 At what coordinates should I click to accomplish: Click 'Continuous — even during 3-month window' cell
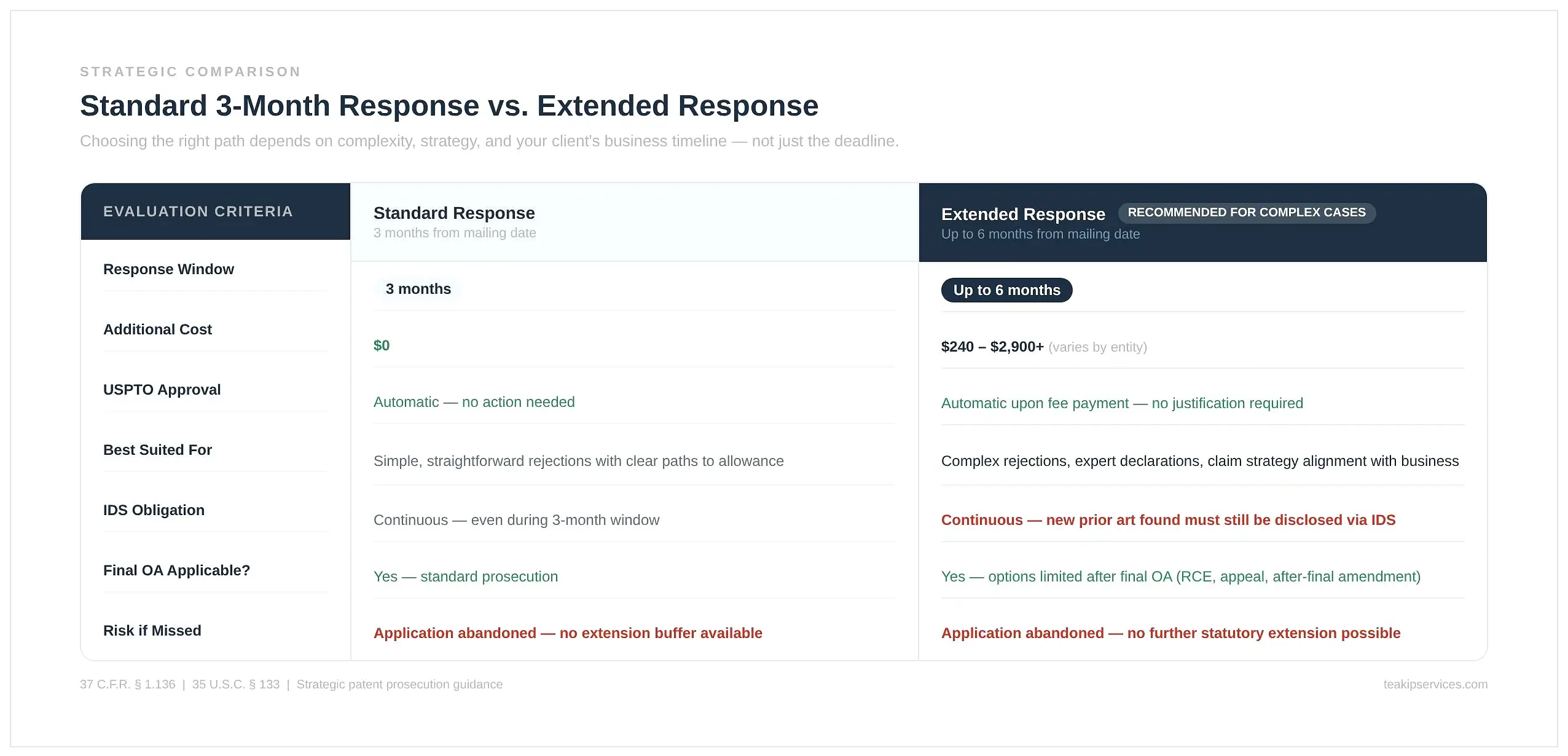[516, 520]
